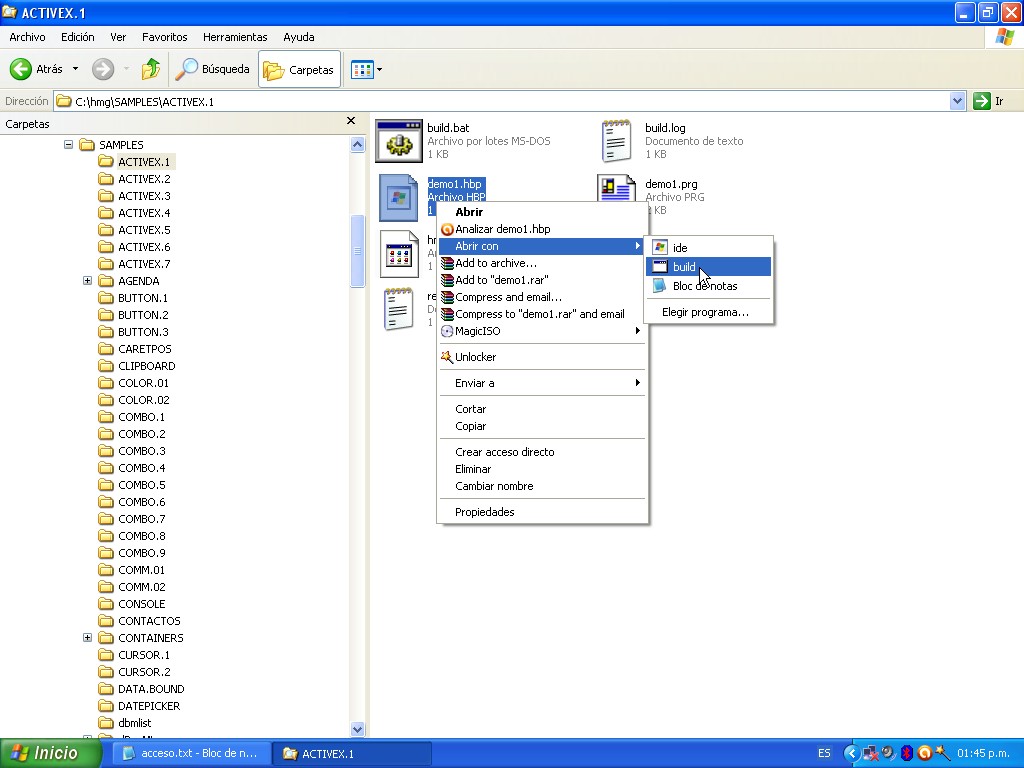
Task: Open the MagicISO submenu entry
Action: (480, 331)
